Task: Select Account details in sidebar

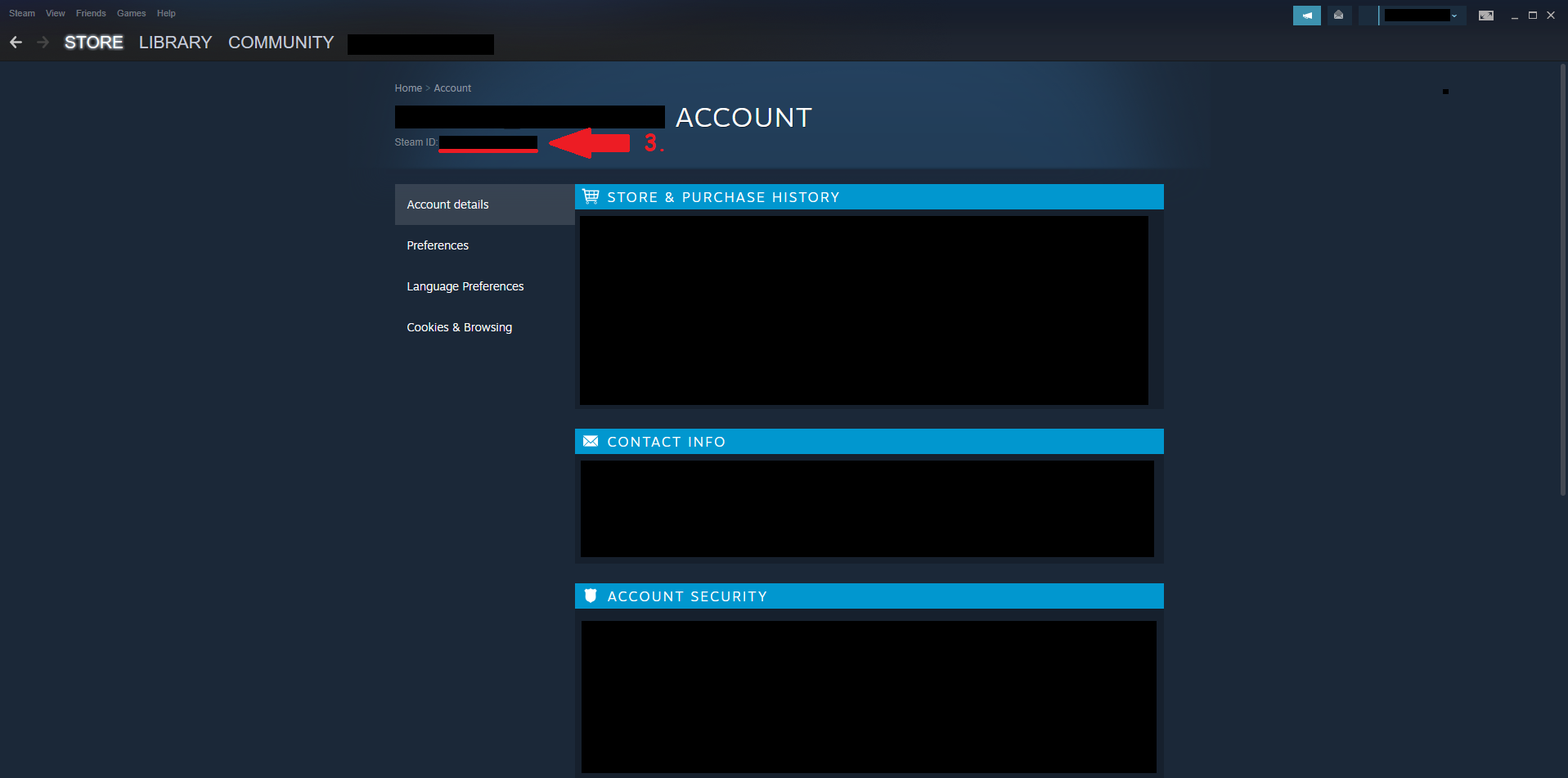Action: (x=485, y=205)
